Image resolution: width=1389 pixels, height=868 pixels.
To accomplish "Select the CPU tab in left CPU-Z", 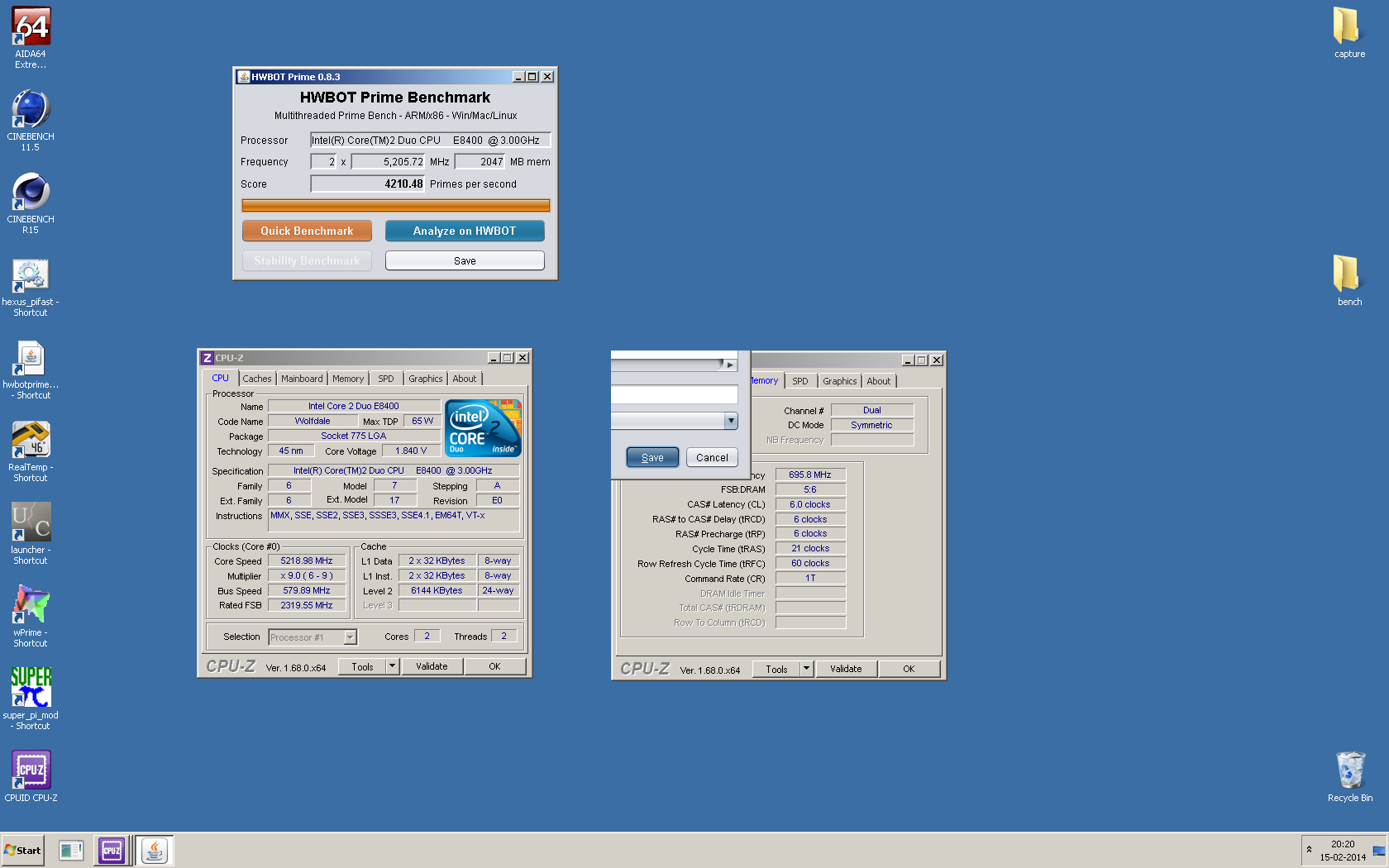I will click(220, 378).
